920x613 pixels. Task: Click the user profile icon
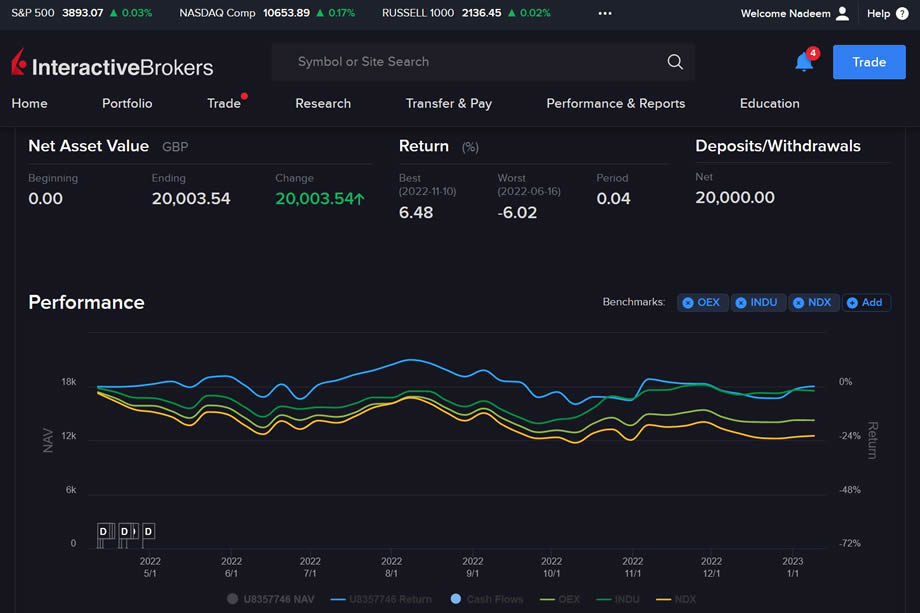(842, 13)
